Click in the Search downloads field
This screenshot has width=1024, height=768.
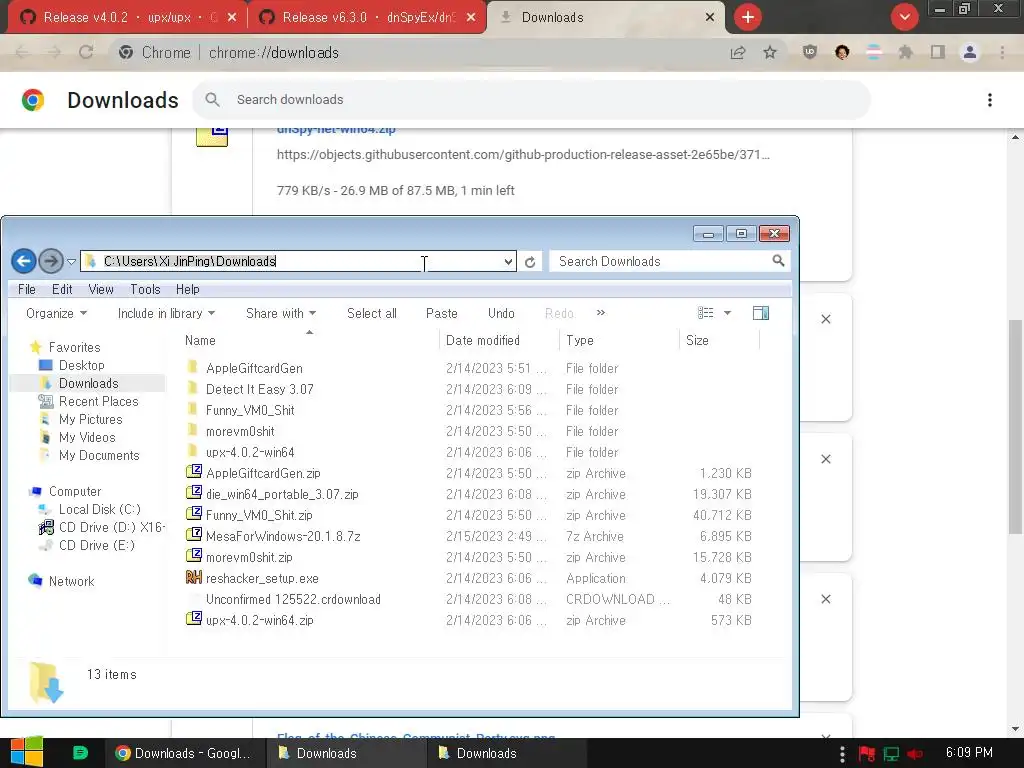pos(532,100)
